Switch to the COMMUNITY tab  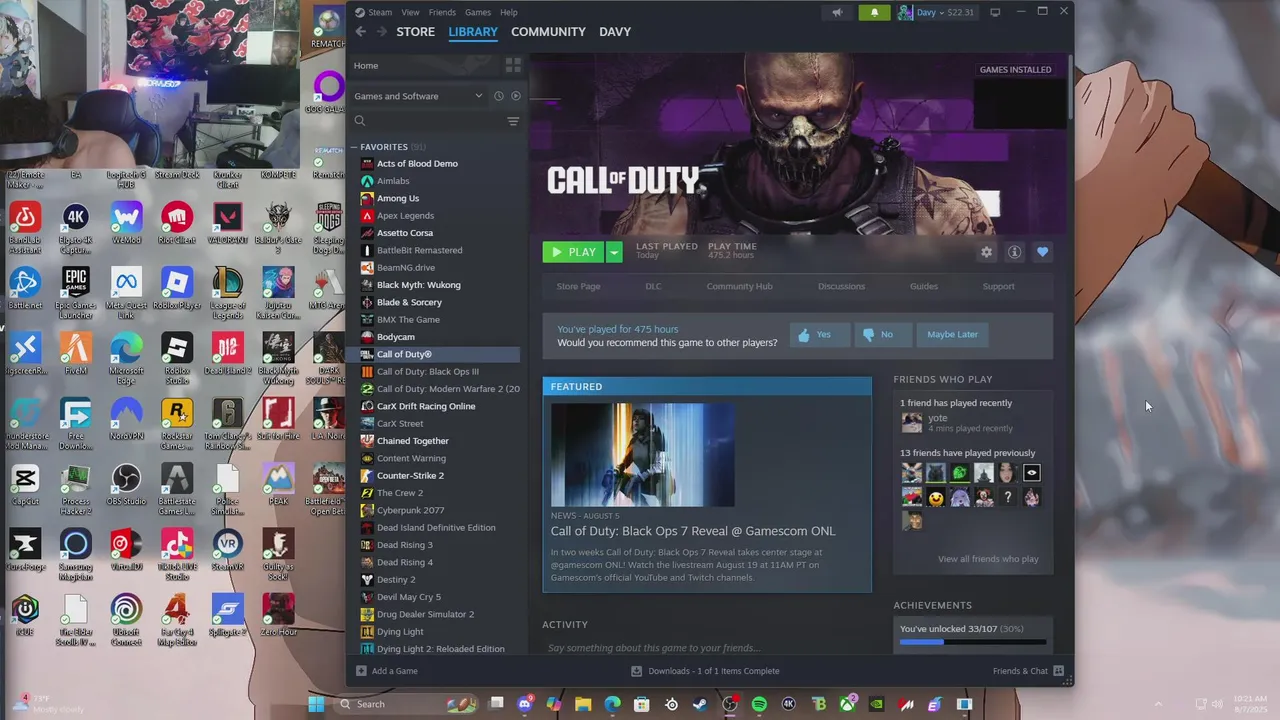(548, 32)
